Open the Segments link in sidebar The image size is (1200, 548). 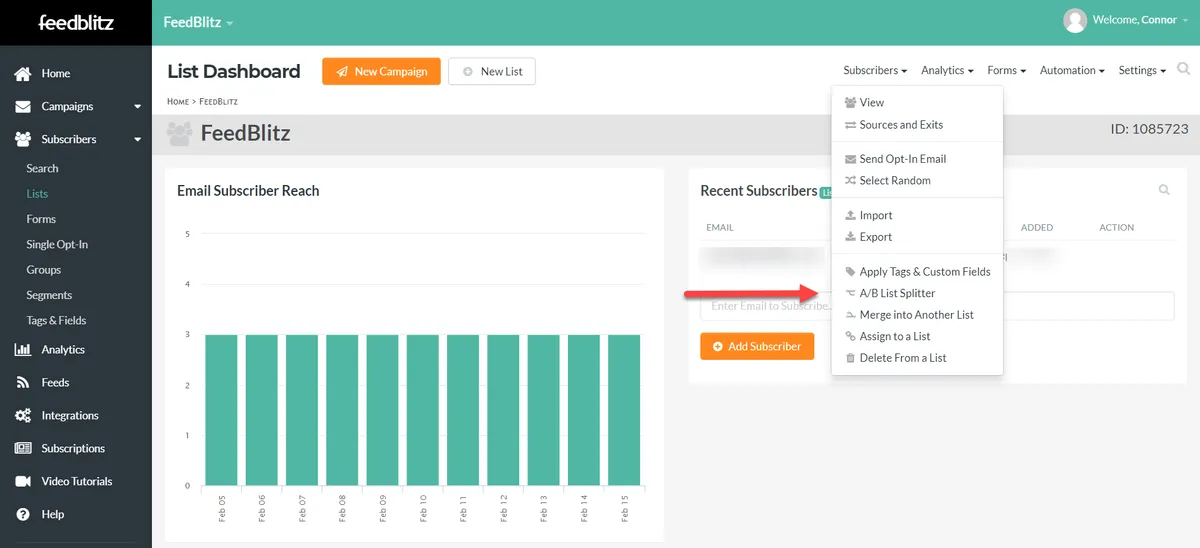[49, 296]
